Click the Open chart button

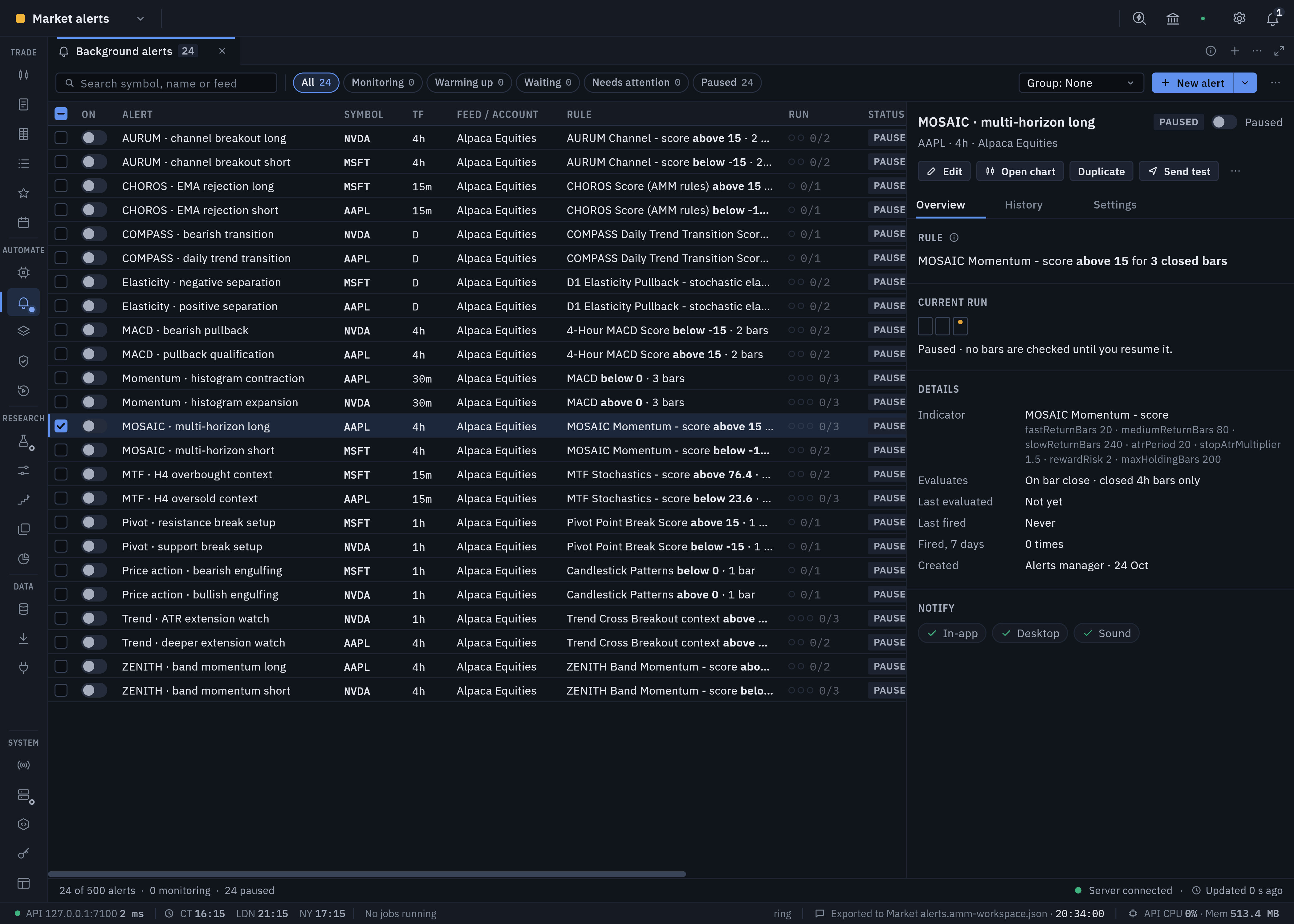pyautogui.click(x=1020, y=171)
